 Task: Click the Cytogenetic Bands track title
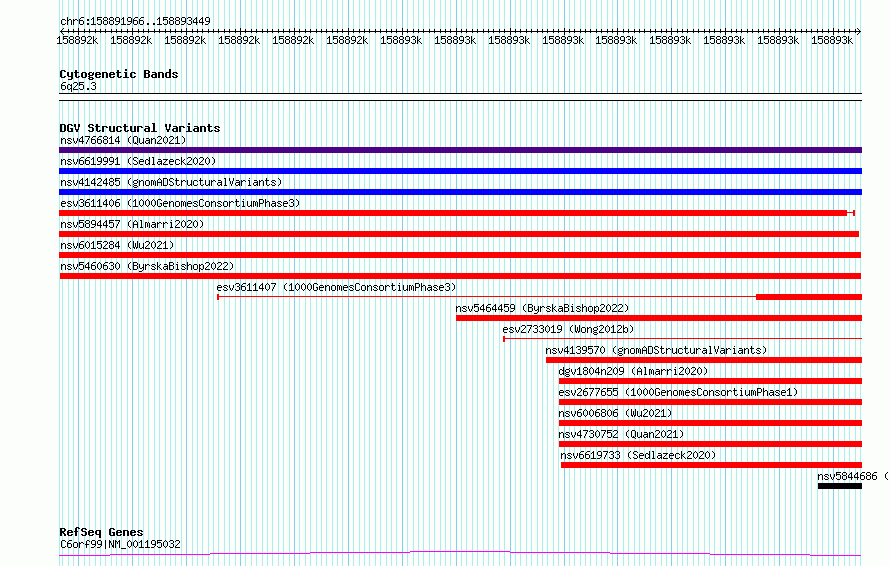119,74
